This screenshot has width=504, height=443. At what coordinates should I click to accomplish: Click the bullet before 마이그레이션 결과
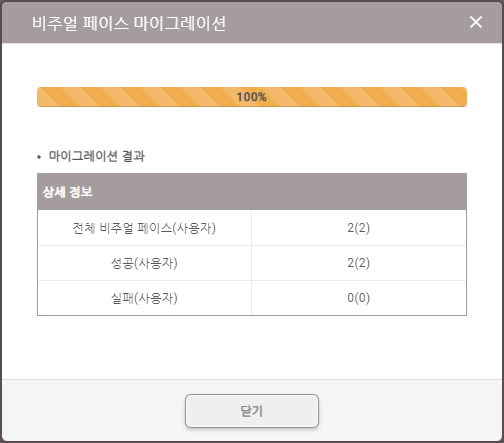click(x=39, y=157)
